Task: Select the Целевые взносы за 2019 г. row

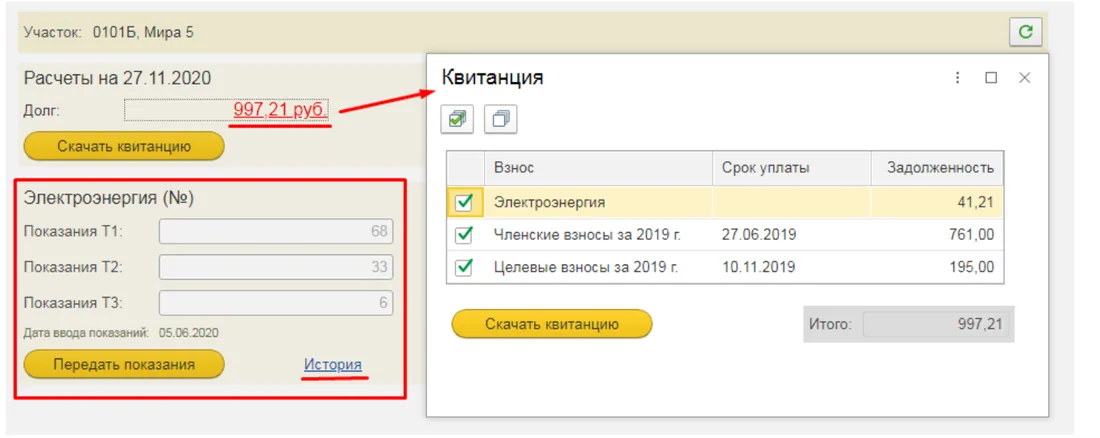Action: (725, 267)
